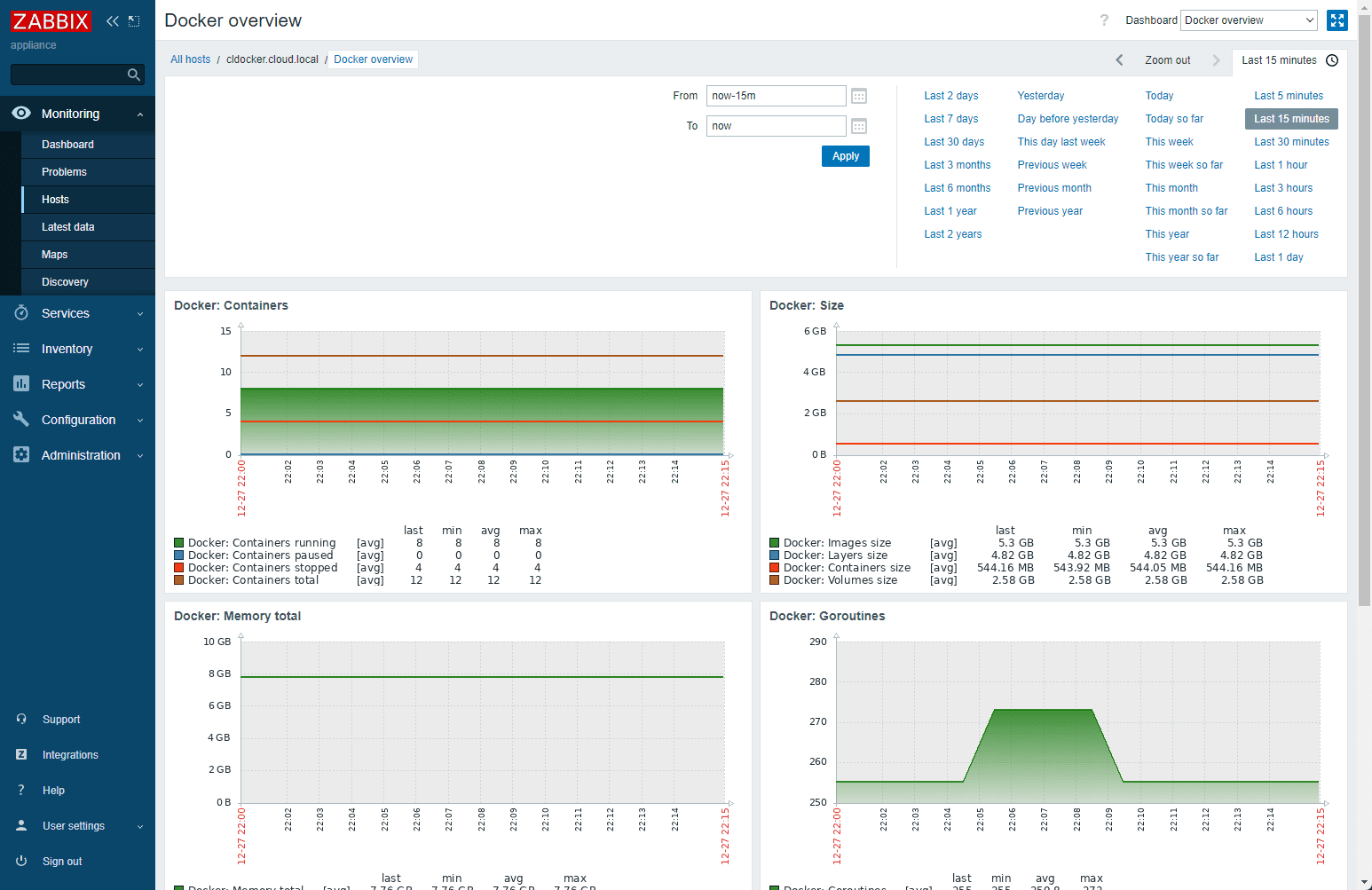1372x890 pixels.
Task: Click the search magnifier icon
Action: pos(134,75)
